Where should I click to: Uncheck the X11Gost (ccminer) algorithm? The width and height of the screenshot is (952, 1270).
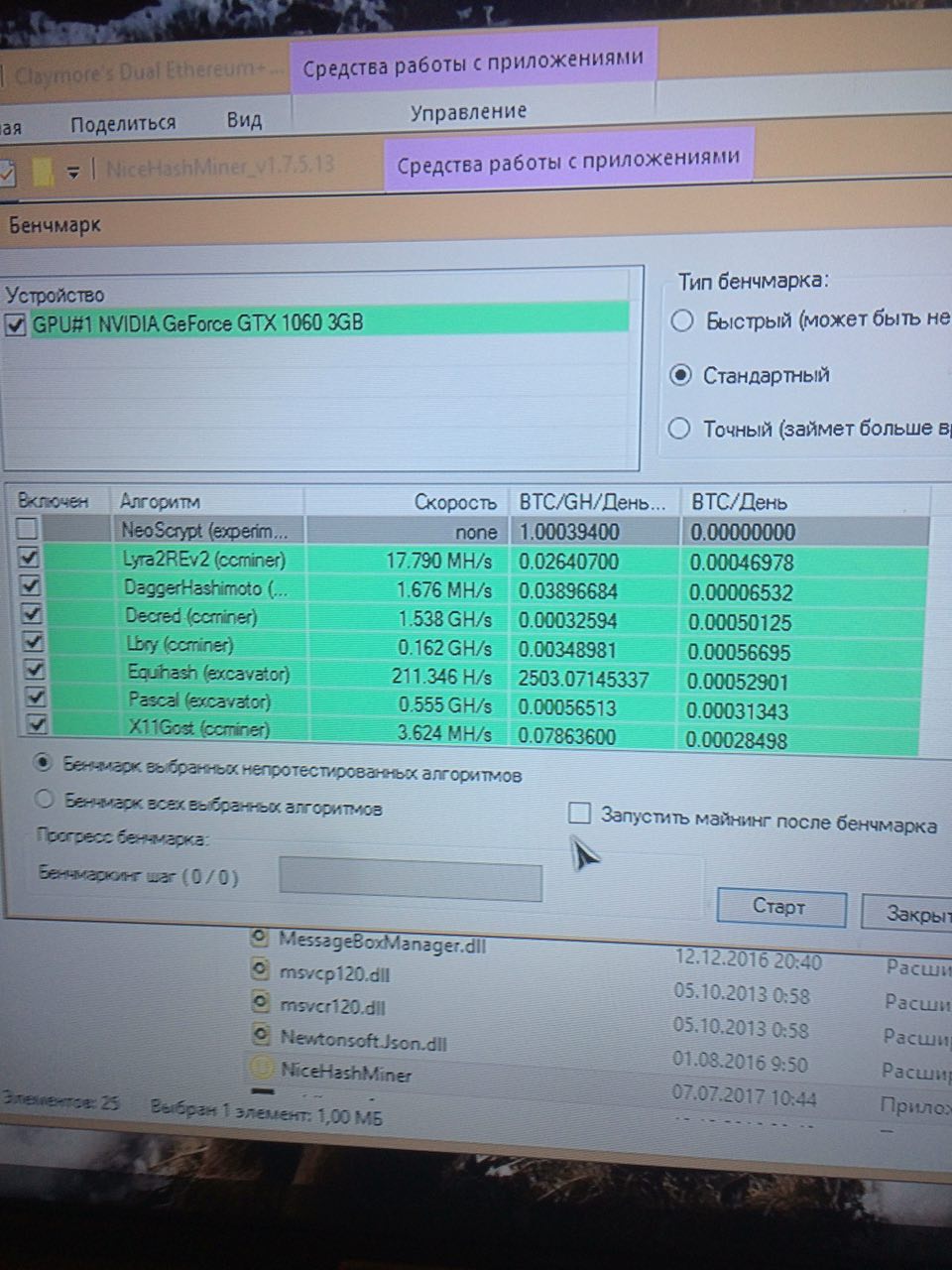click(38, 725)
